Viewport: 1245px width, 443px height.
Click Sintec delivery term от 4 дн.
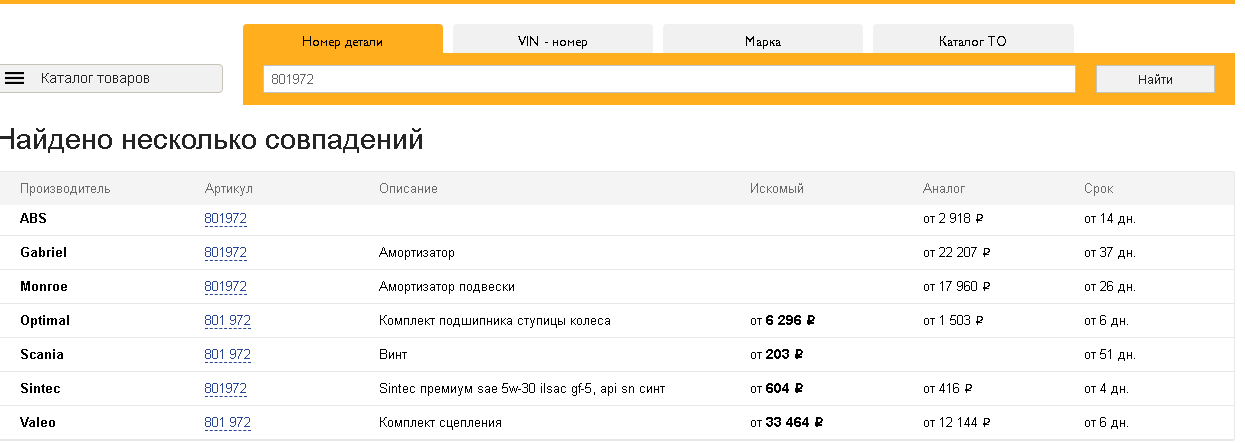click(1106, 388)
